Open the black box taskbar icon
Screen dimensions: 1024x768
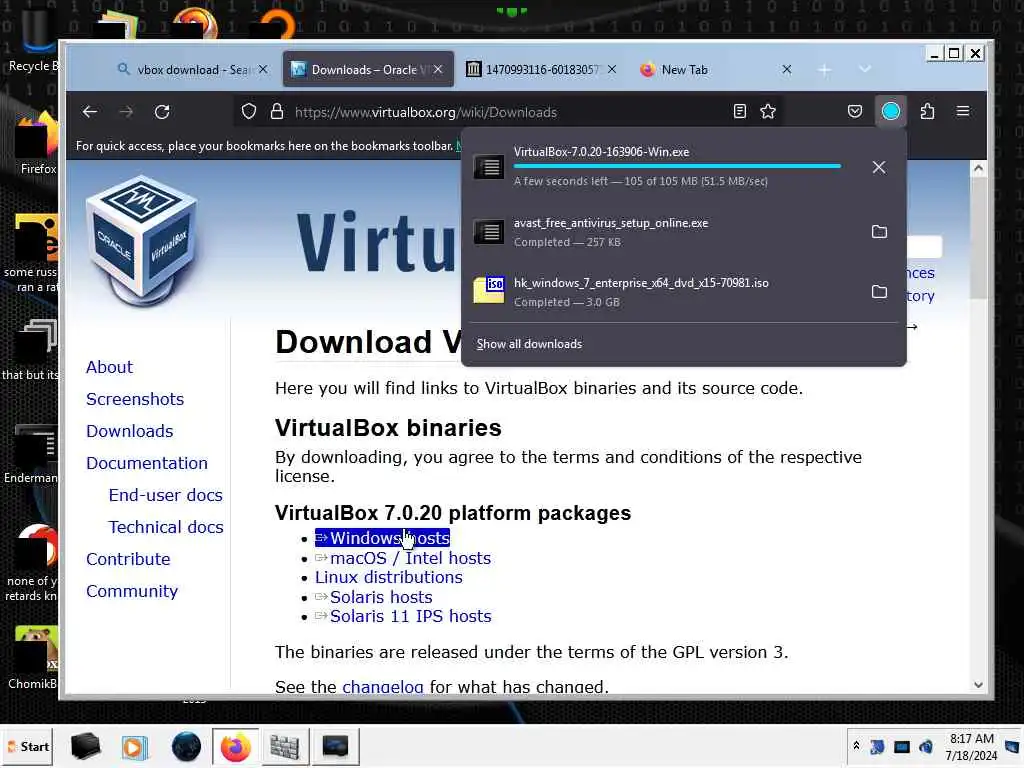tap(85, 746)
